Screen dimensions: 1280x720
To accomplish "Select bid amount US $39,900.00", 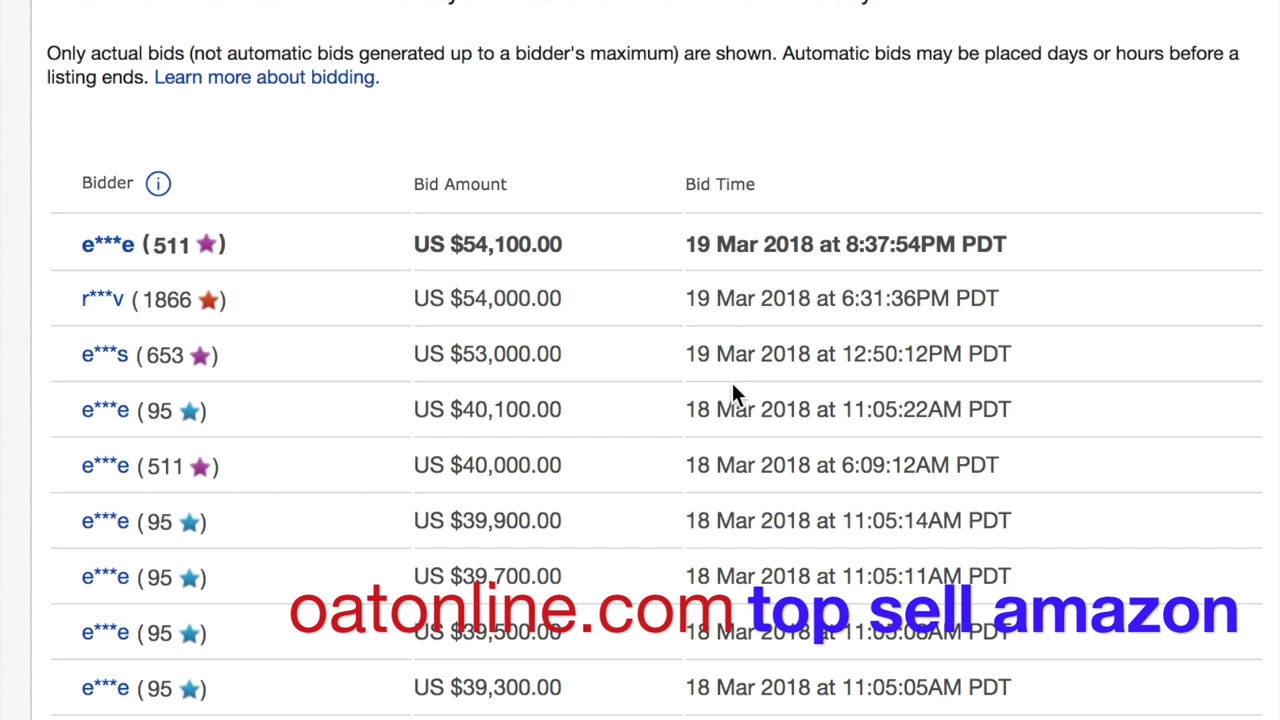I will click(487, 520).
